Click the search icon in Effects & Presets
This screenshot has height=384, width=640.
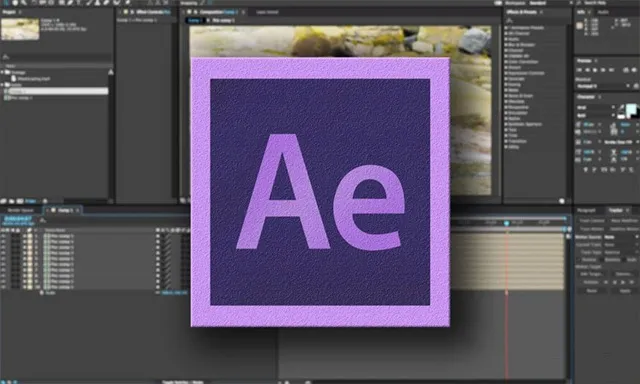click(x=509, y=20)
